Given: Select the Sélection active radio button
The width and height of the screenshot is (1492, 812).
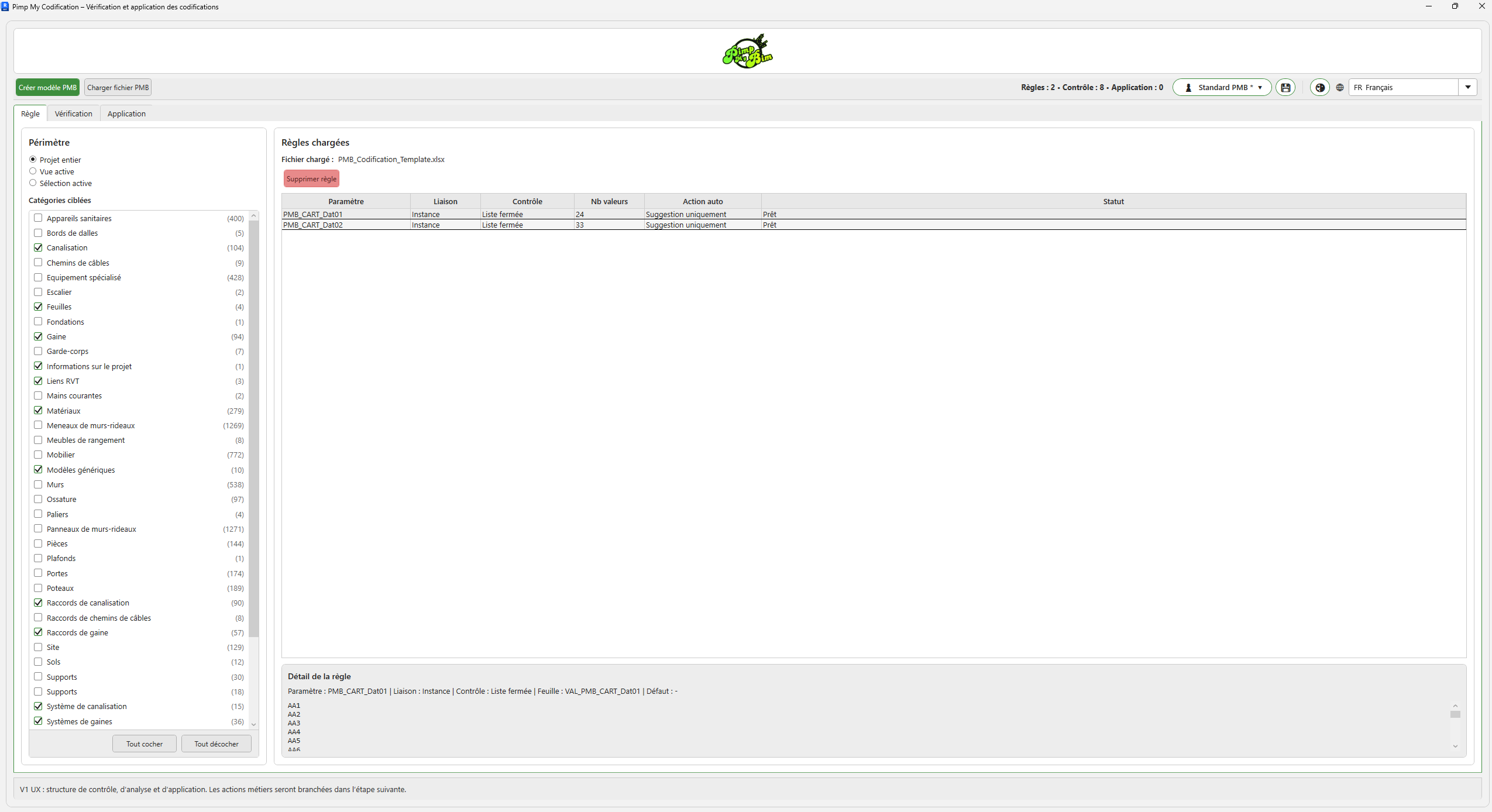Looking at the screenshot, I should (33, 183).
